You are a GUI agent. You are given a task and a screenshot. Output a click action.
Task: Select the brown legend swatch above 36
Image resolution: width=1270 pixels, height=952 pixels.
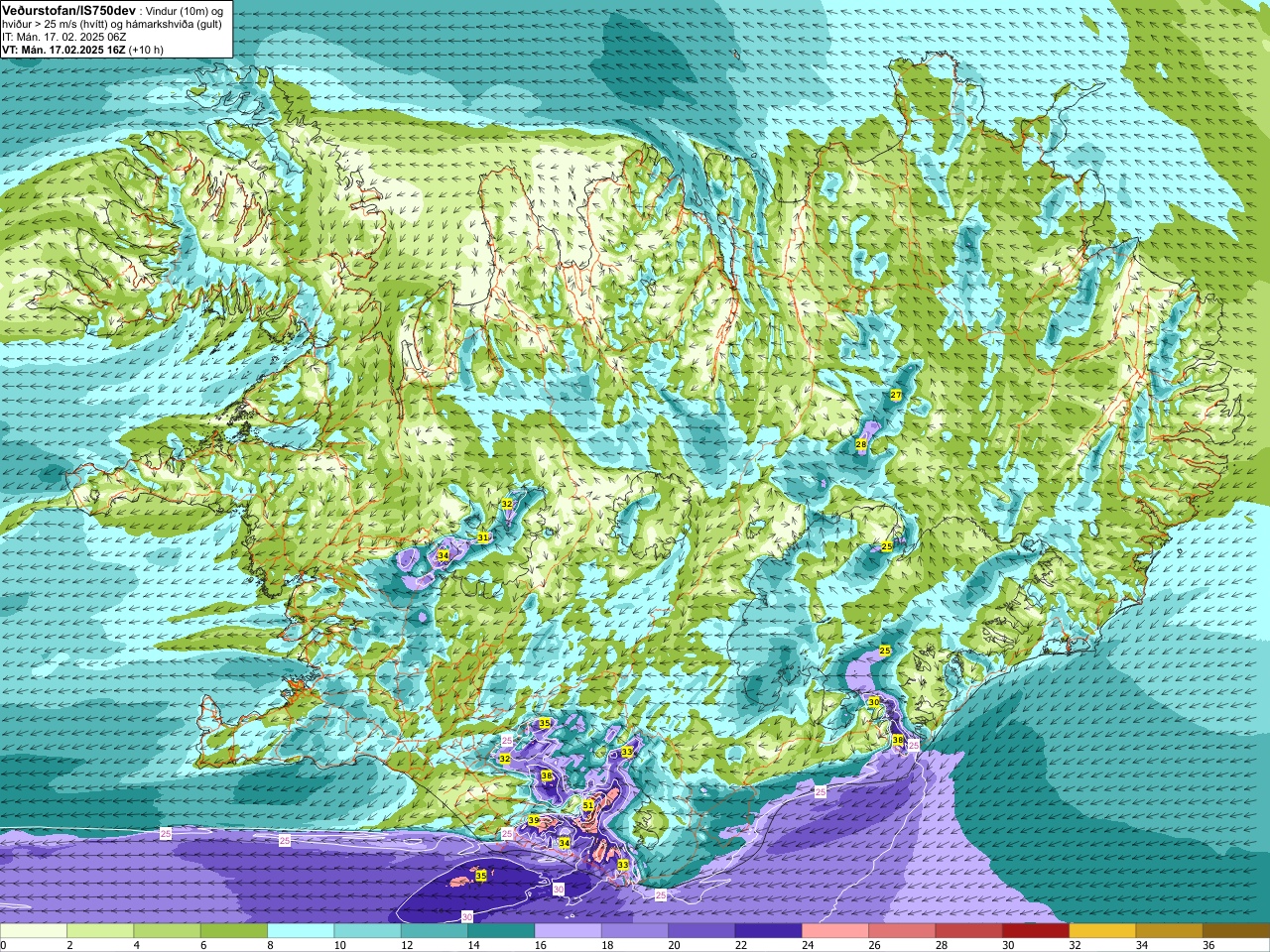[x=1236, y=931]
